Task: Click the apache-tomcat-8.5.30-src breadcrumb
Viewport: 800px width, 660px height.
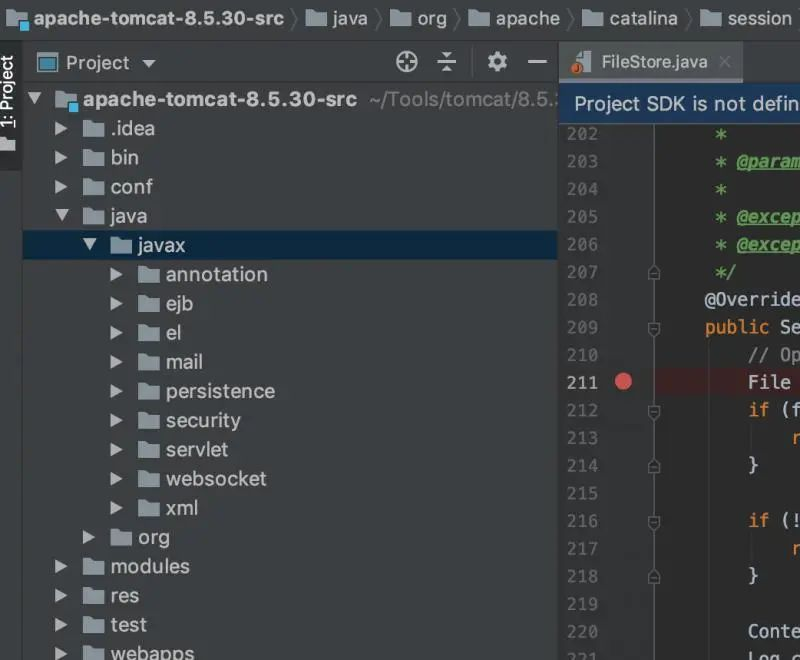Action: point(144,19)
